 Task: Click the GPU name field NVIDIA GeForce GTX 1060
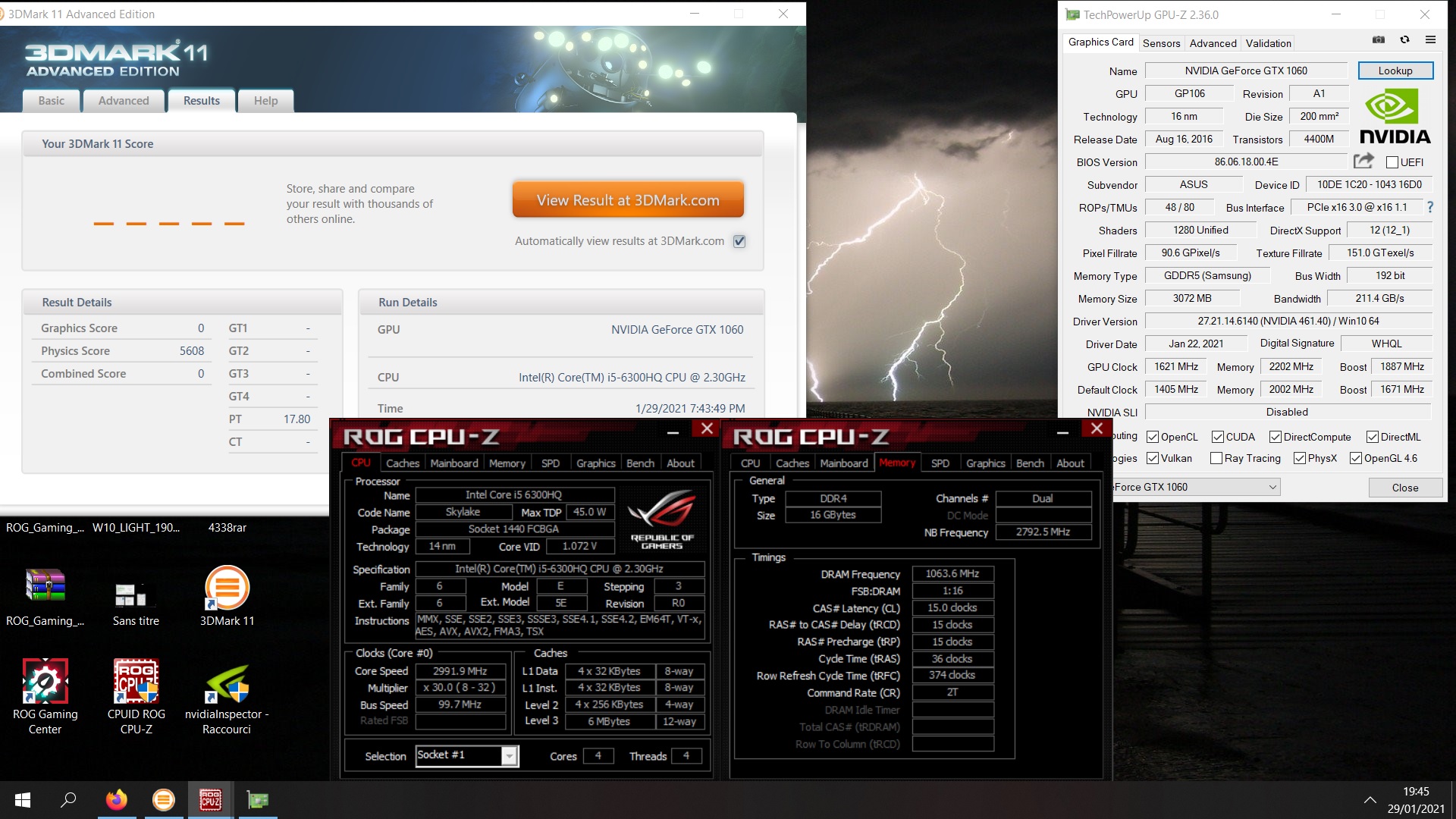(1245, 71)
